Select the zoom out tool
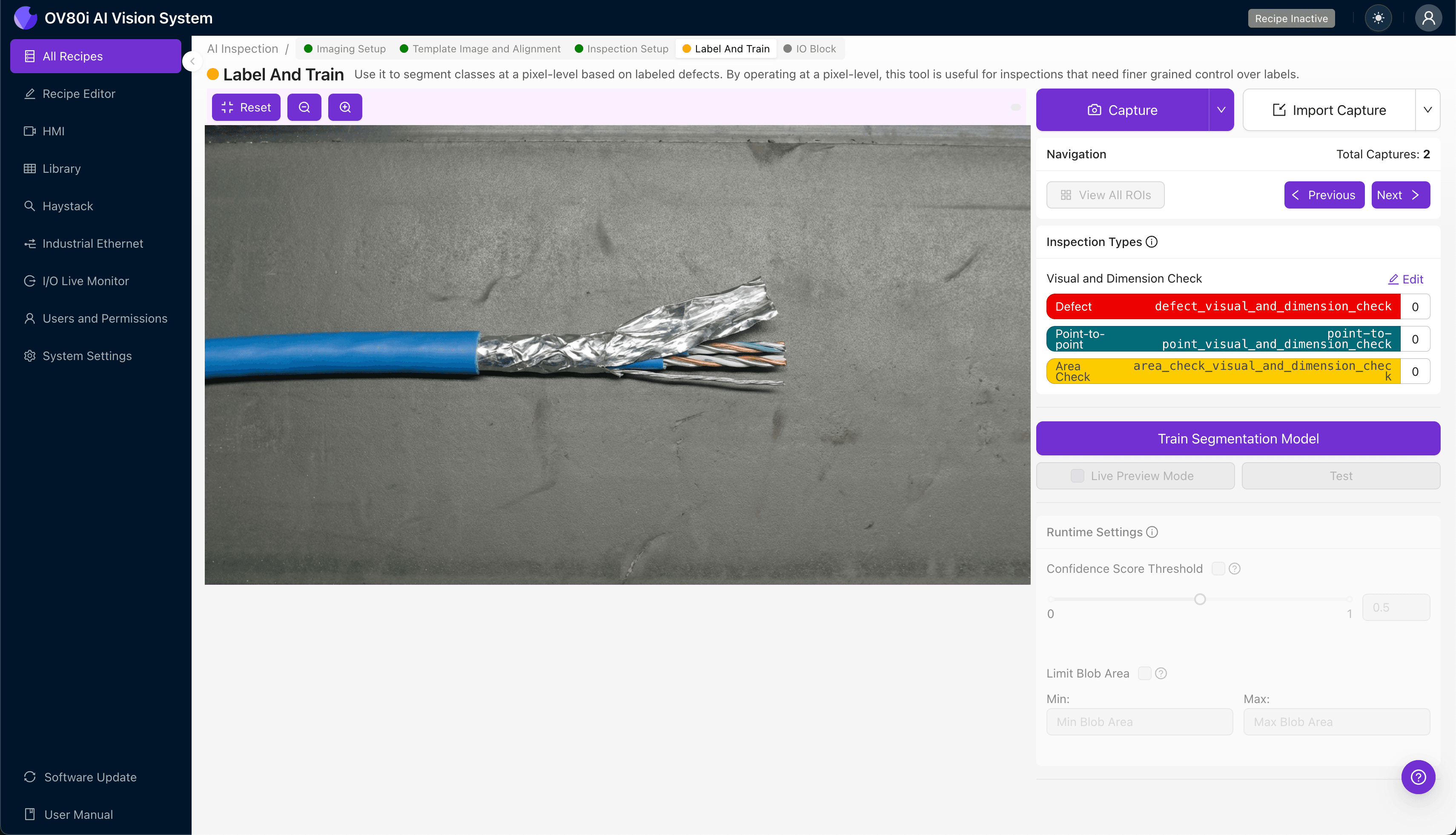This screenshot has width=1456, height=835. tap(304, 107)
